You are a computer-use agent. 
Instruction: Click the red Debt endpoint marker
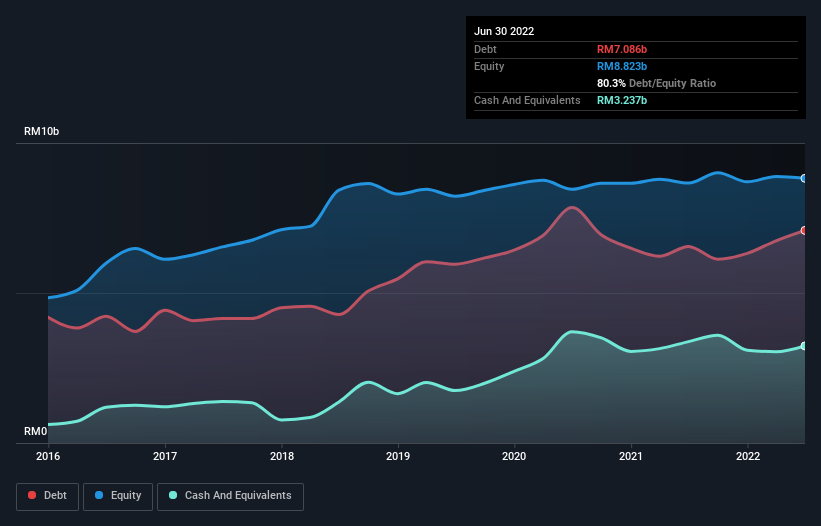[804, 230]
